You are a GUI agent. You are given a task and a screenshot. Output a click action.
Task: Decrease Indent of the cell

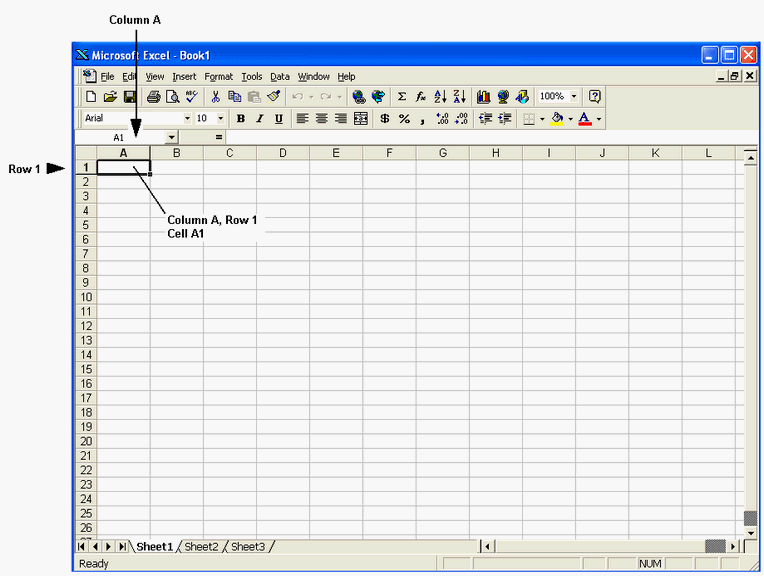click(485, 118)
